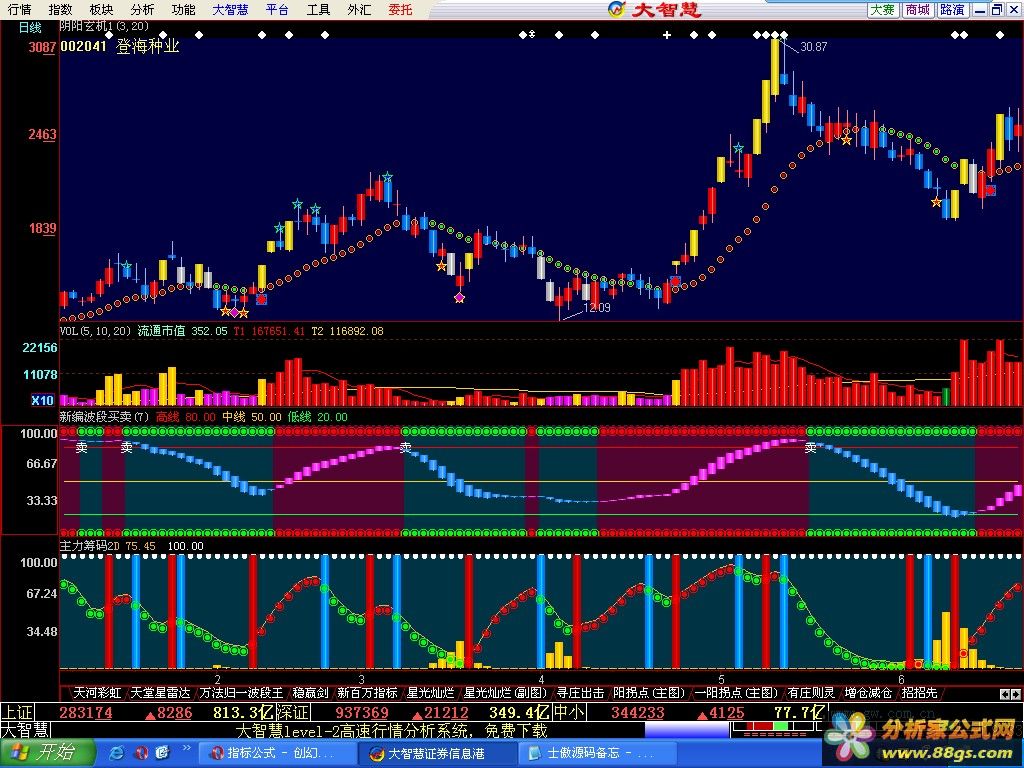Screen dimensions: 1024x768
Task: Open the 指数 menu
Action: tap(61, 9)
